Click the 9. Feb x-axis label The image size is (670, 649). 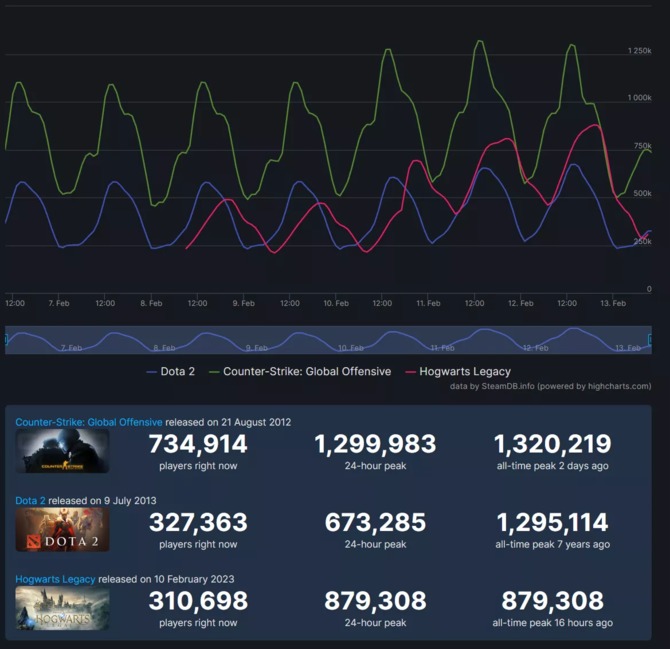(x=244, y=303)
